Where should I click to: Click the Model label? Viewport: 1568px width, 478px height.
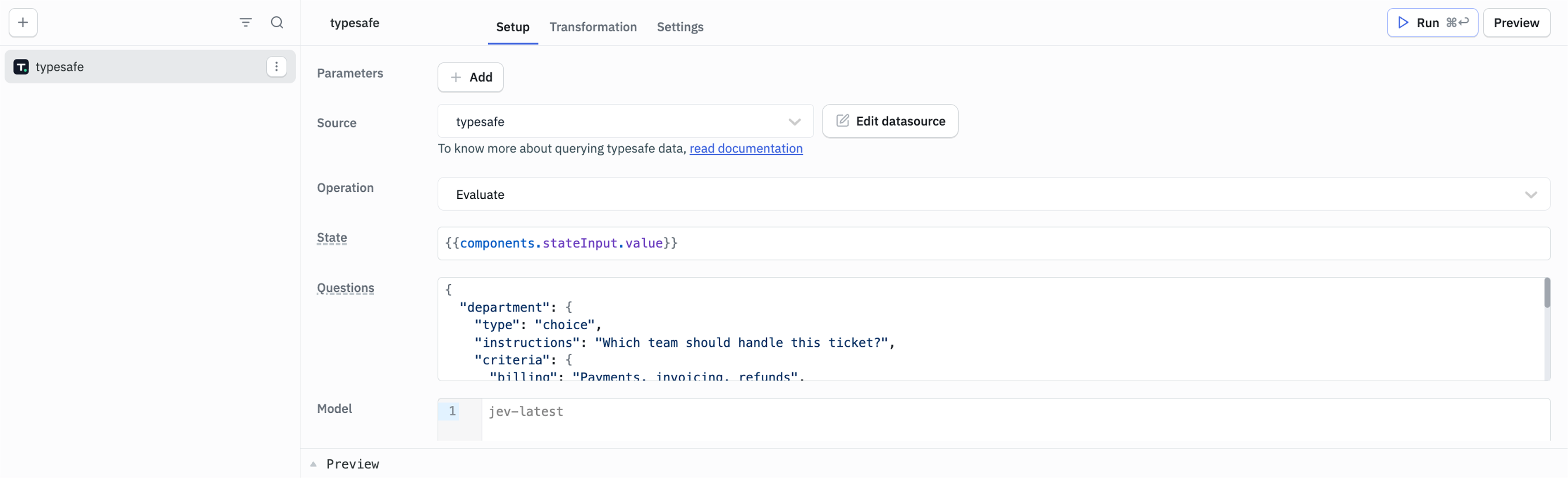coord(334,409)
